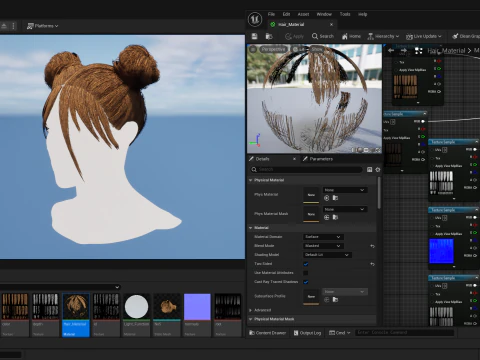480x360 pixels.
Task: Open the Phys Material Mask asset dropdown
Action: point(345,209)
